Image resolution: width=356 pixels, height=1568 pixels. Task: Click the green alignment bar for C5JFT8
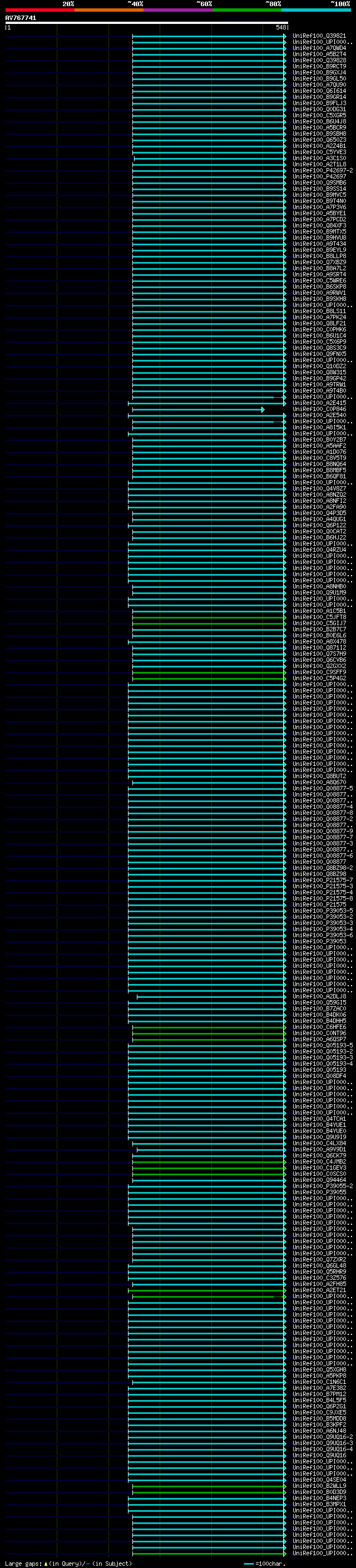[209, 617]
